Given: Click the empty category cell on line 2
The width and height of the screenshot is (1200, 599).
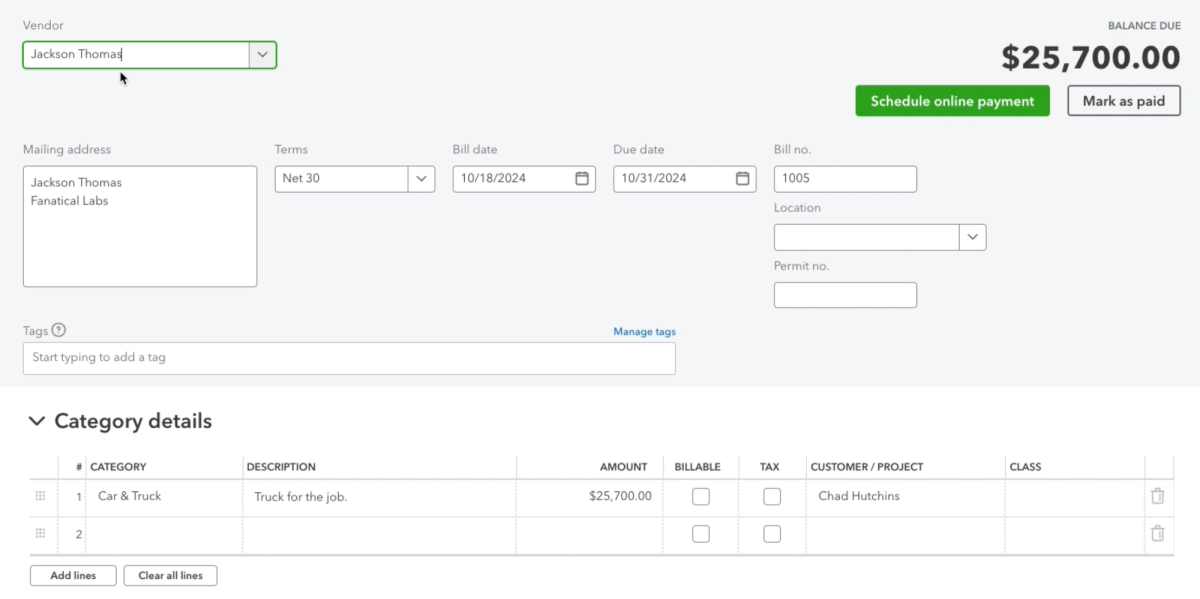Looking at the screenshot, I should pyautogui.click(x=164, y=535).
